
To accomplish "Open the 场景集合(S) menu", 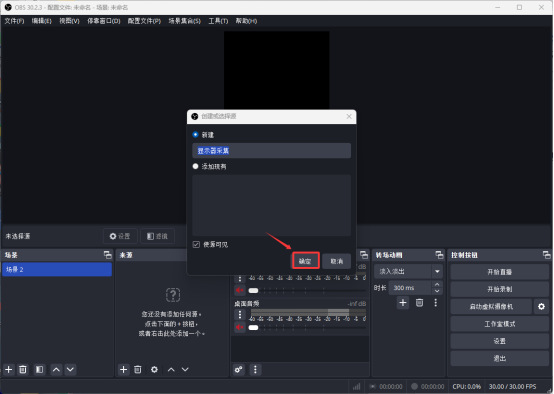I will pyautogui.click(x=184, y=21).
